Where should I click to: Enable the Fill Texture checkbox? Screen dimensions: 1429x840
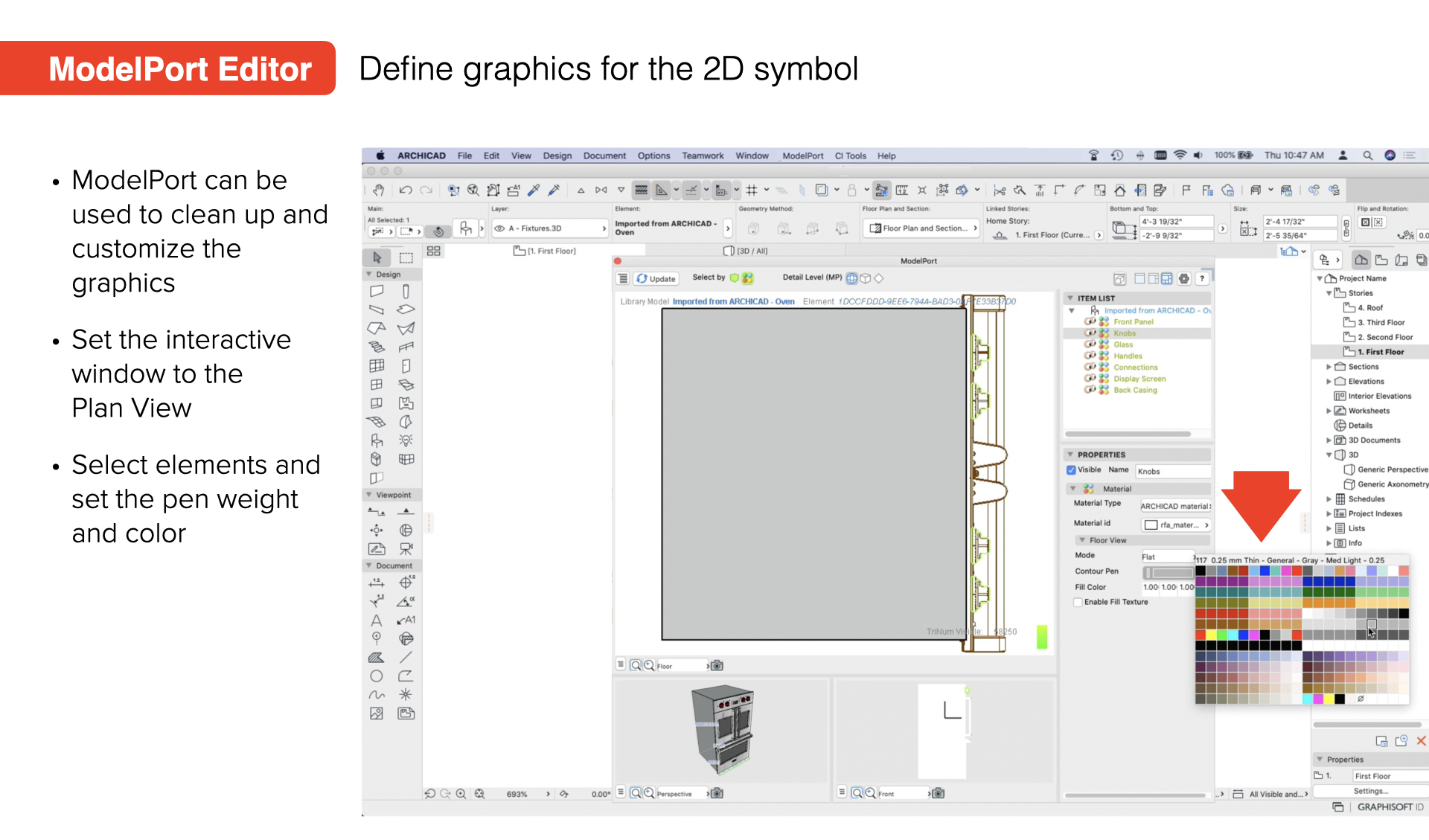pyautogui.click(x=1078, y=603)
